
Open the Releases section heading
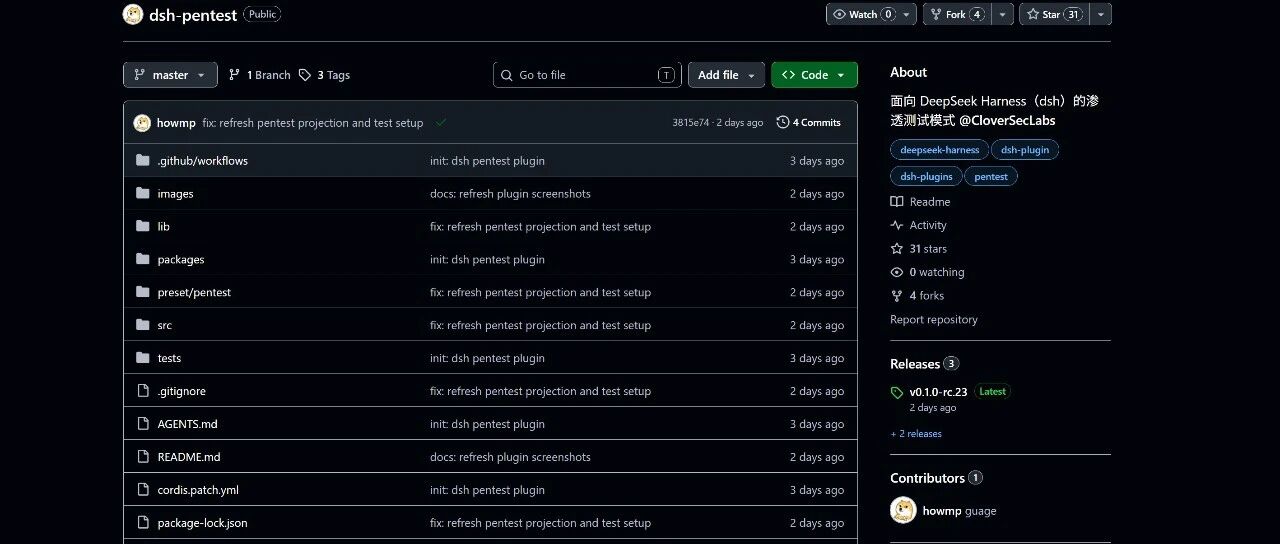tap(924, 364)
